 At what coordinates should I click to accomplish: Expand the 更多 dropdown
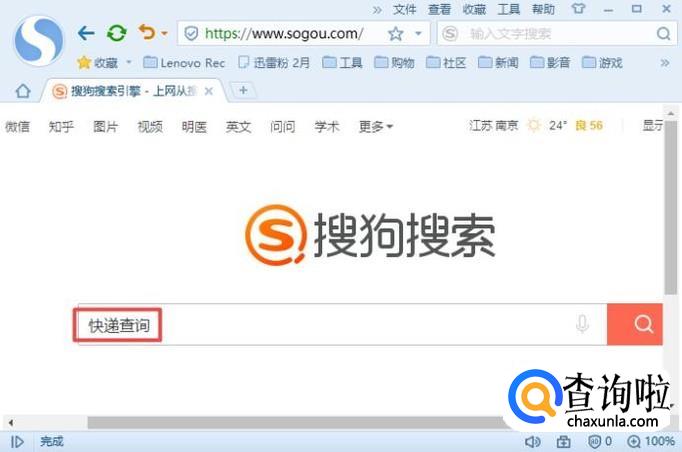pyautogui.click(x=375, y=127)
